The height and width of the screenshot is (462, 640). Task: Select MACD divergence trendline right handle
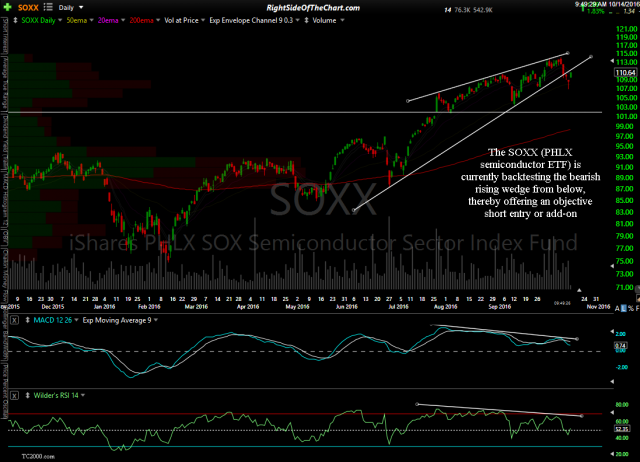click(x=577, y=339)
